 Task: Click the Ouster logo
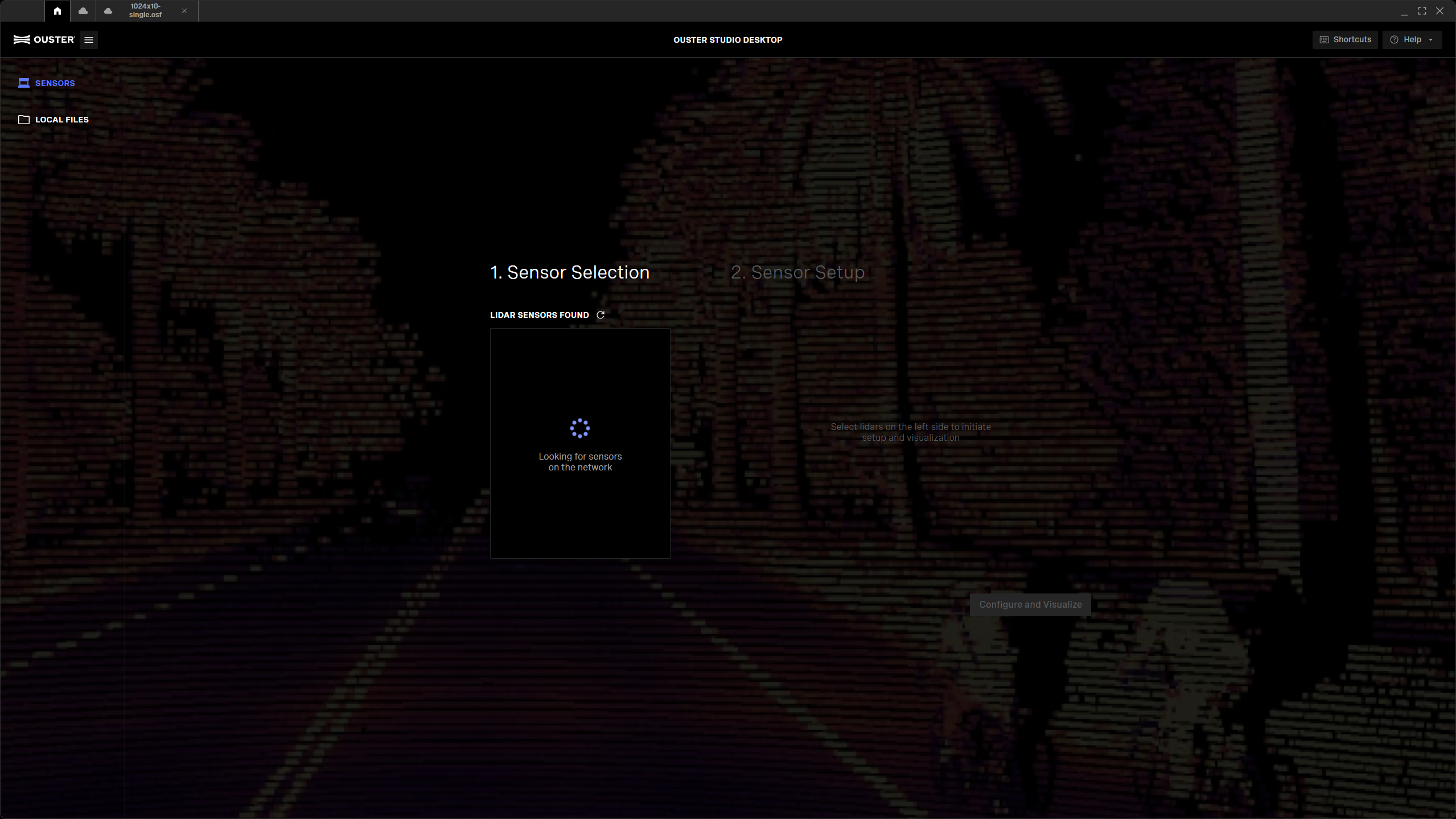coord(44,40)
